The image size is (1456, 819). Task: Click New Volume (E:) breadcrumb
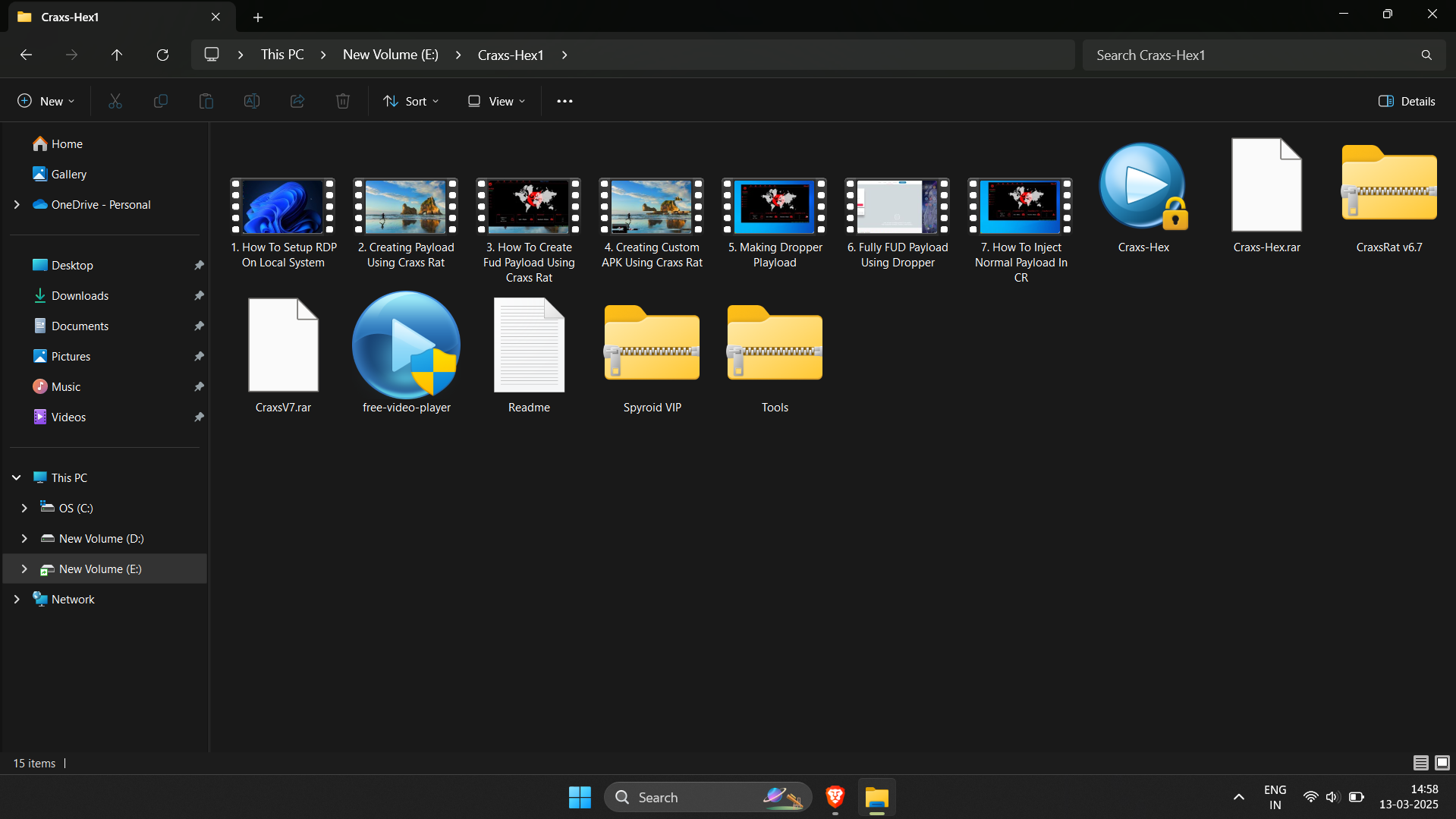click(391, 55)
